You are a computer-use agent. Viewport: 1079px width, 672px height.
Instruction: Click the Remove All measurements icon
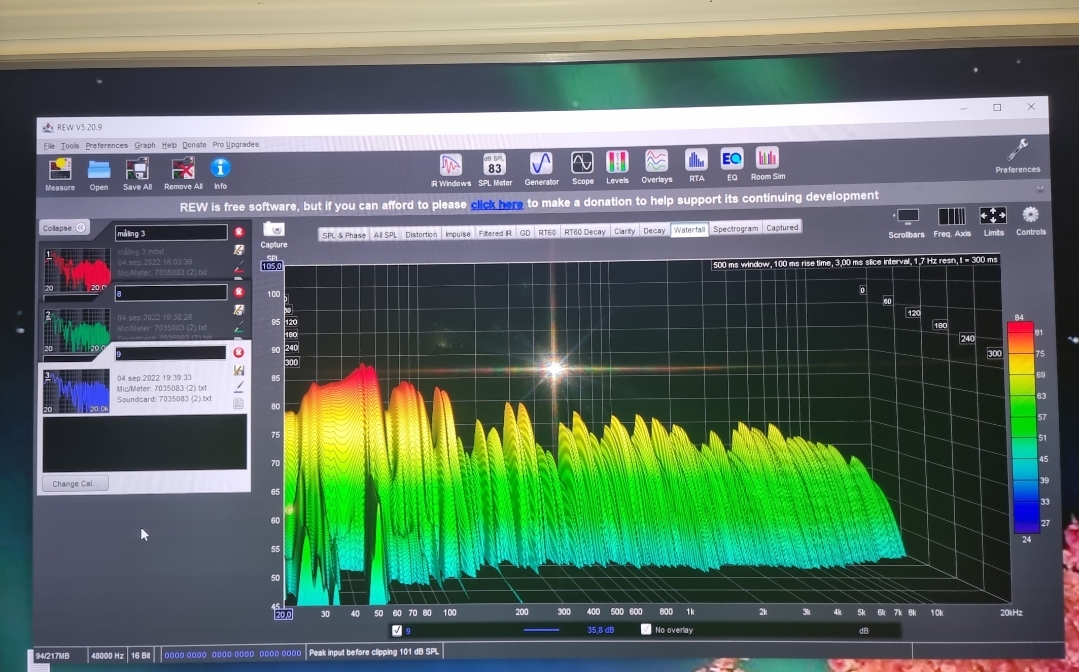click(x=183, y=170)
